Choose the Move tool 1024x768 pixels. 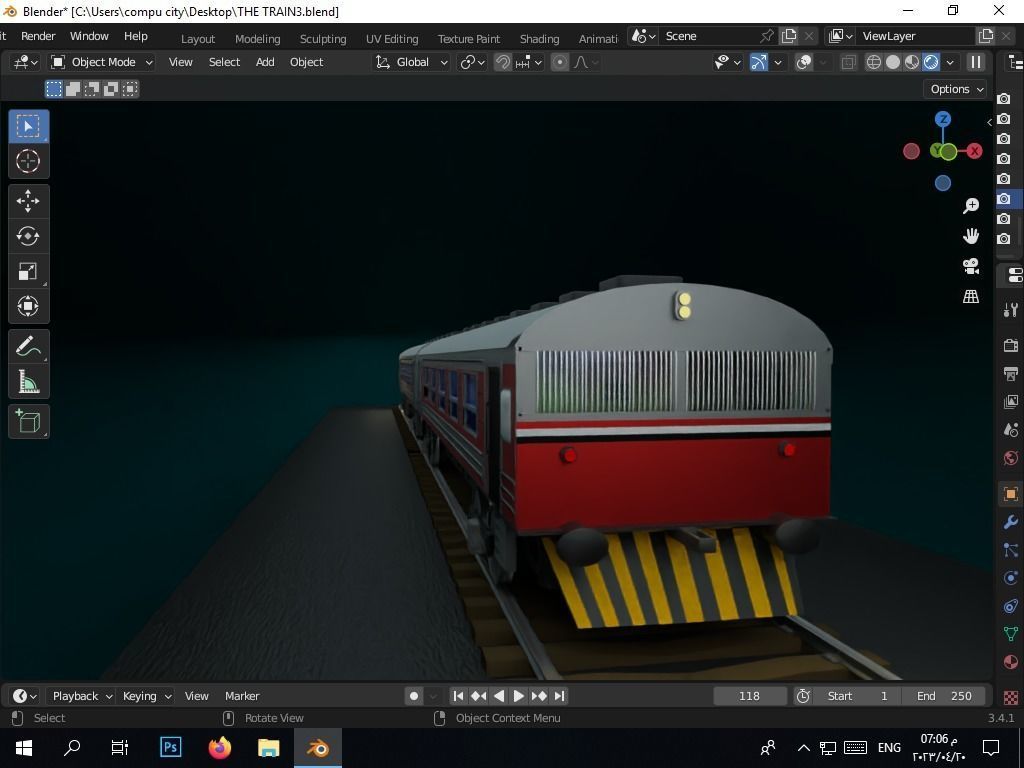pos(28,201)
